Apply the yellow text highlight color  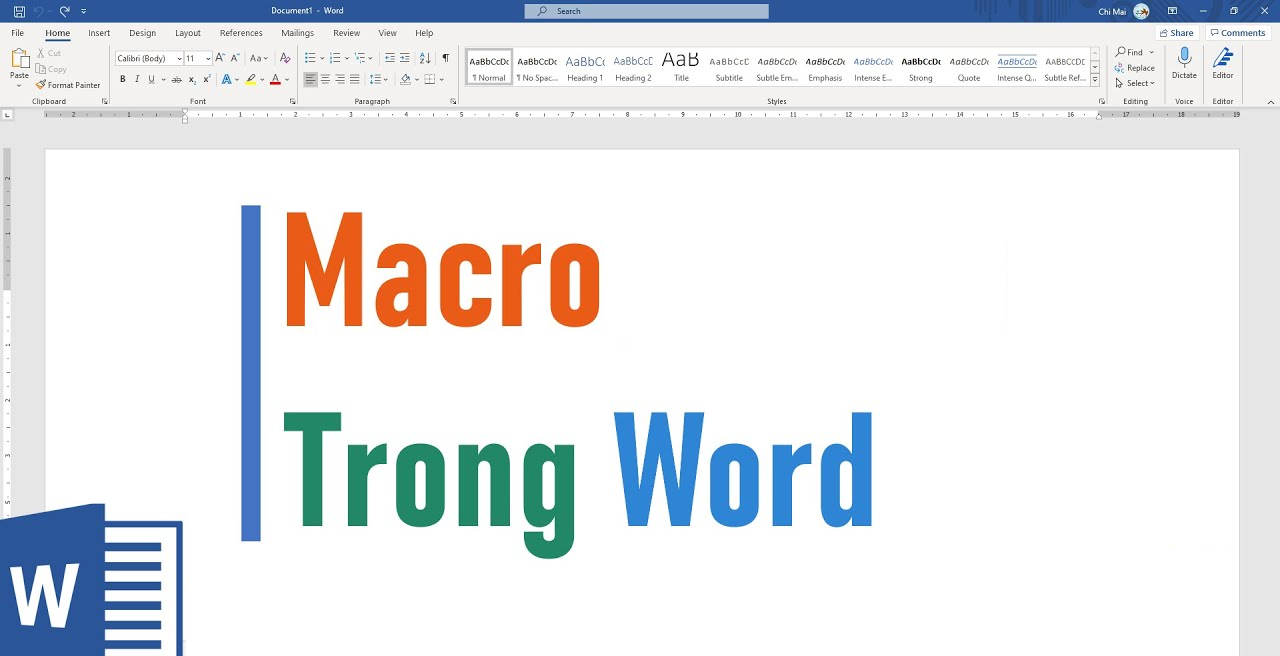249,79
